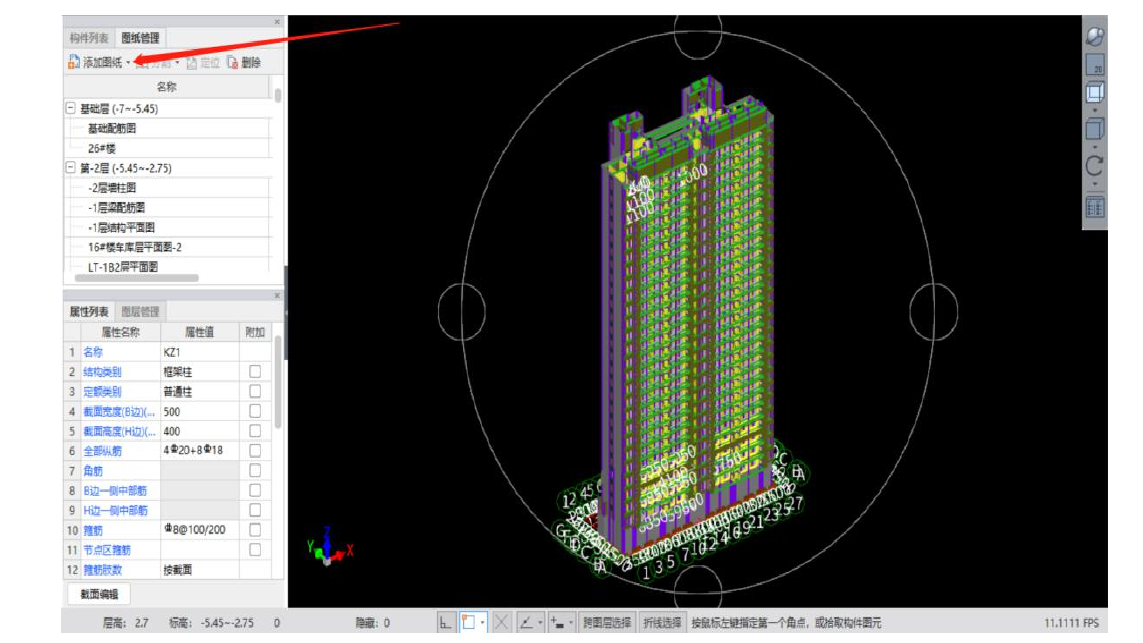
Task: Switch to the 属性列表 tab
Action: point(89,312)
